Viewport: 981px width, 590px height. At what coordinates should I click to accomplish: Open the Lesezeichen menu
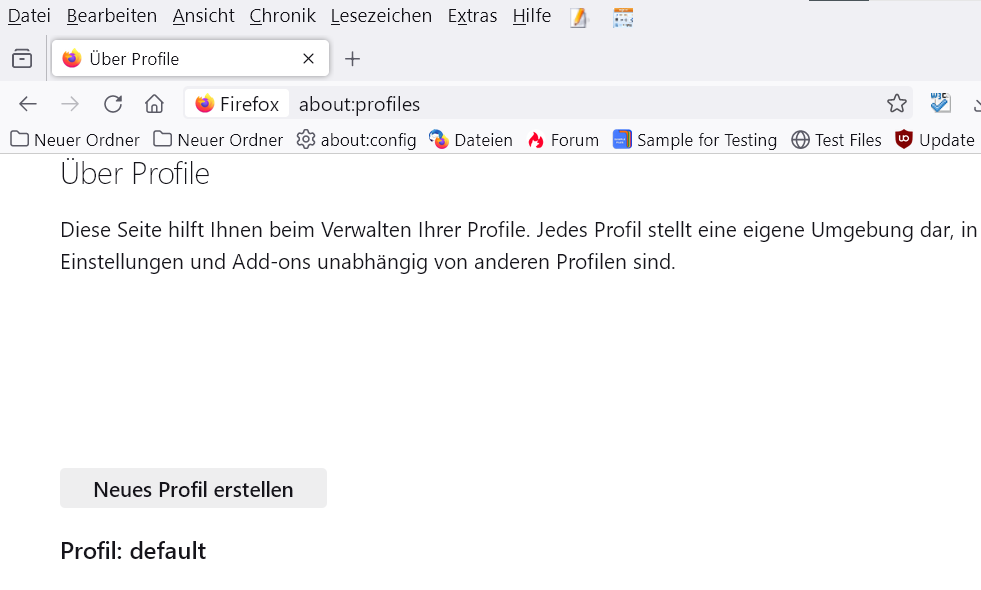point(381,16)
